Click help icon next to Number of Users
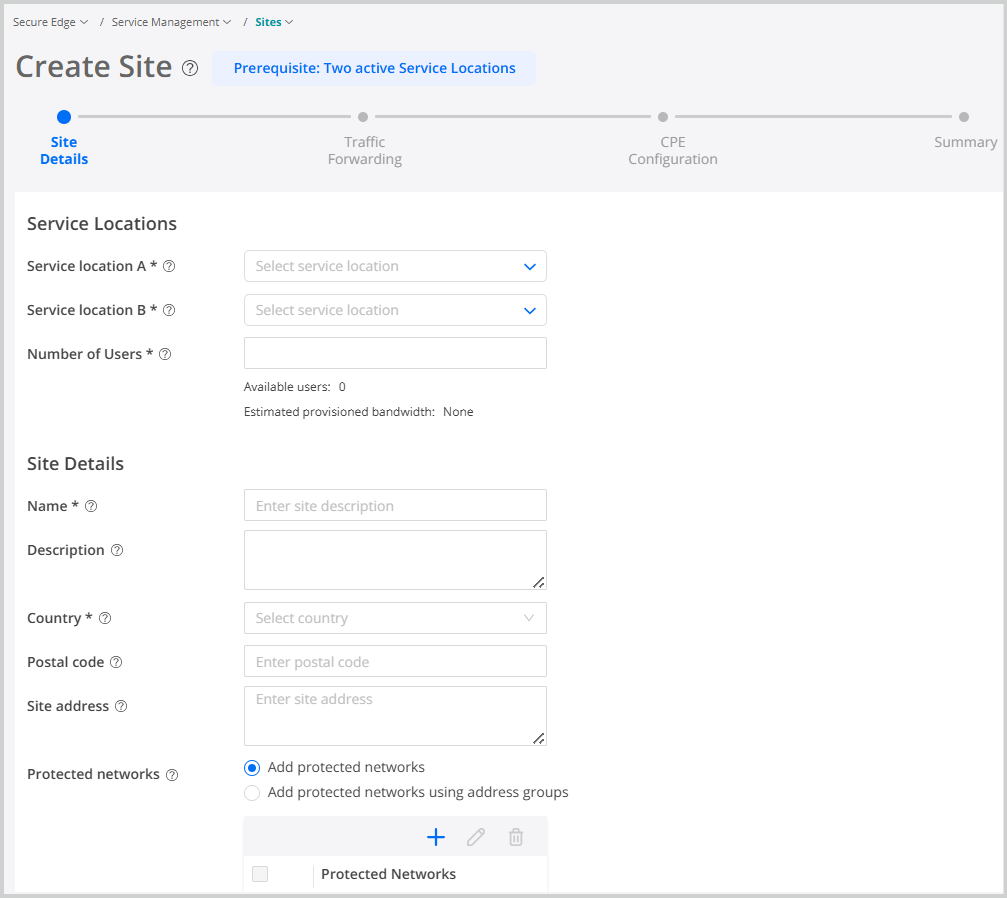 (x=165, y=354)
